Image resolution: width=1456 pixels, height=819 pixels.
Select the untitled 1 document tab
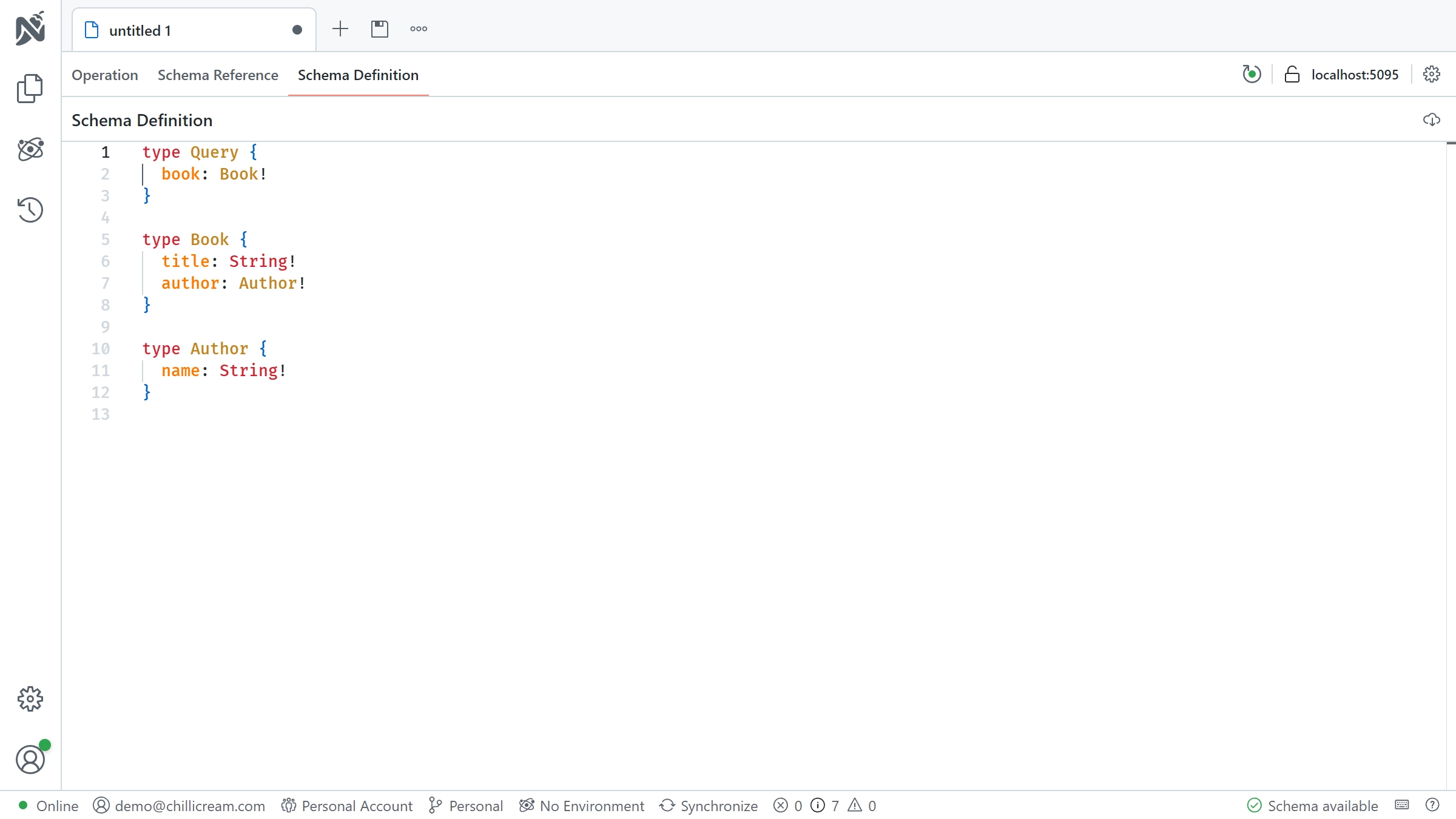tap(194, 30)
